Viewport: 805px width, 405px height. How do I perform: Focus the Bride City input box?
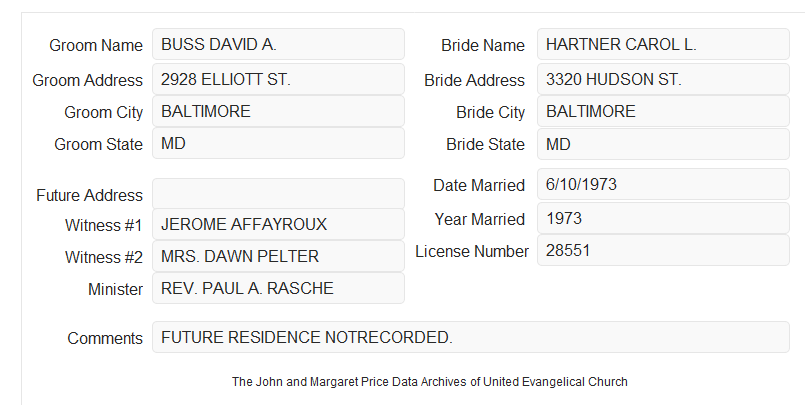(663, 111)
